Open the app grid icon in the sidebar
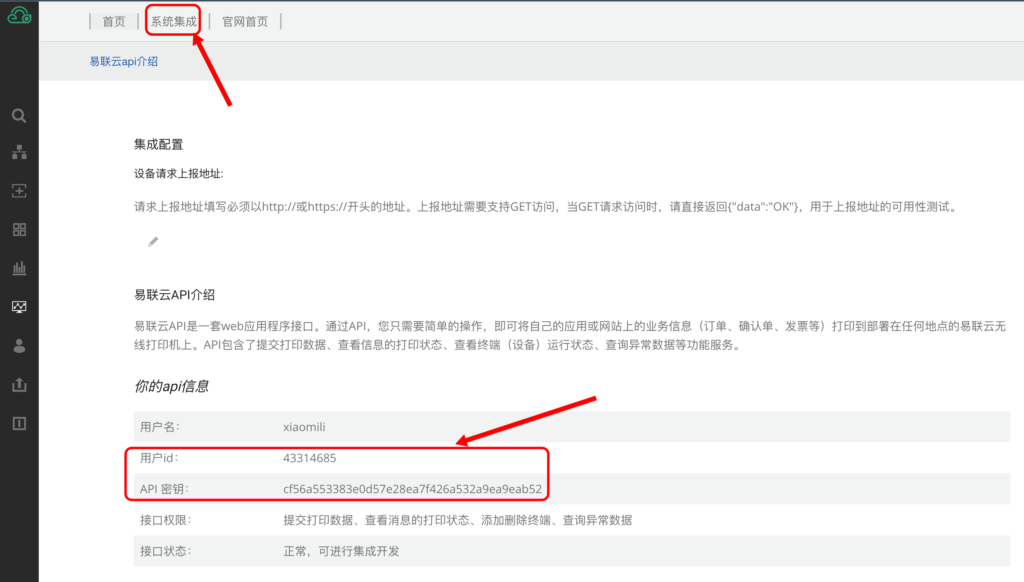 tap(18, 228)
